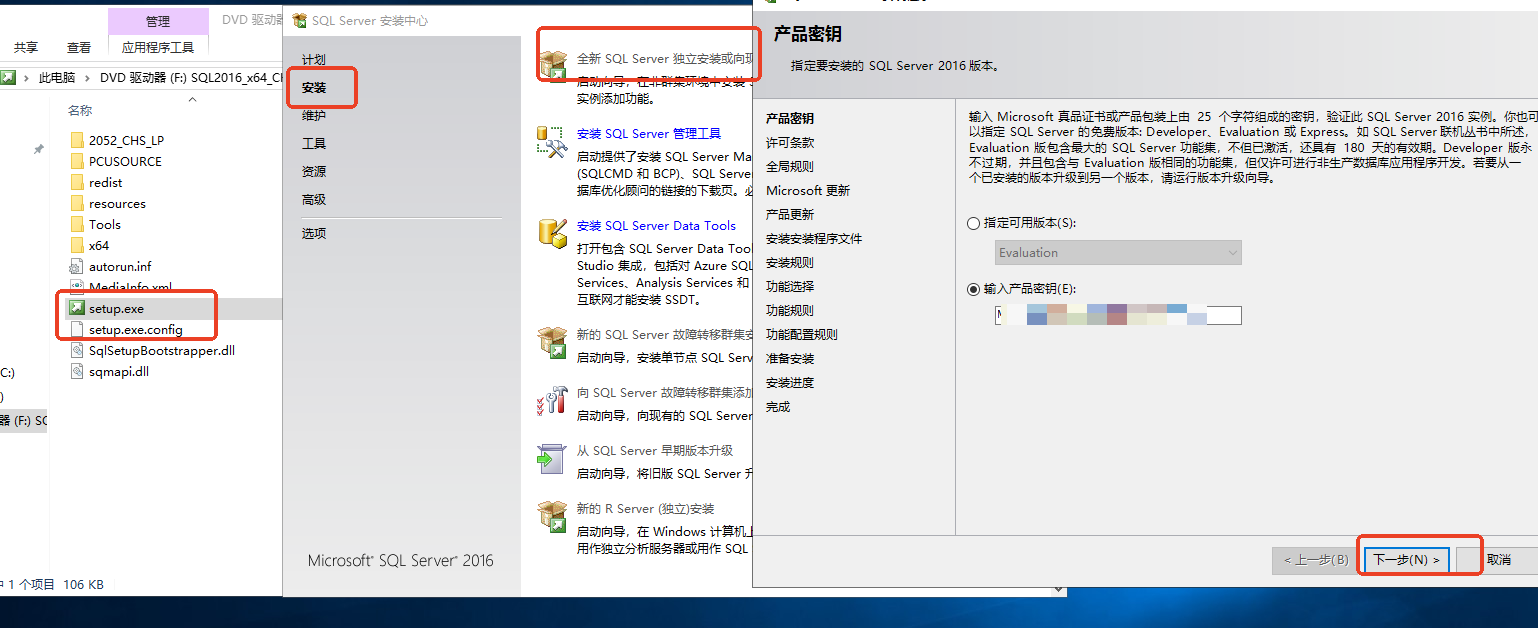The image size is (1538, 628).
Task: Open the 高级 page in 安装中心
Action: [x=314, y=200]
